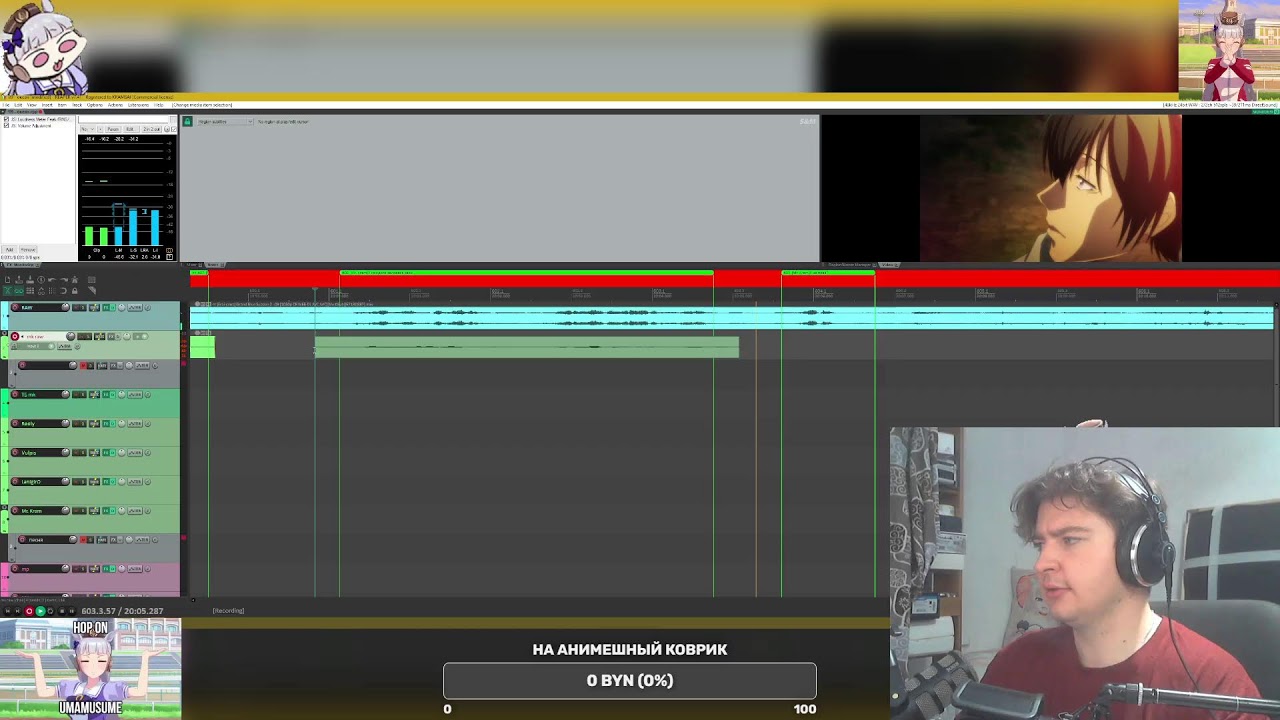The image size is (1280, 720).
Task: Open Project settings from the toolbar
Action: (x=41, y=280)
